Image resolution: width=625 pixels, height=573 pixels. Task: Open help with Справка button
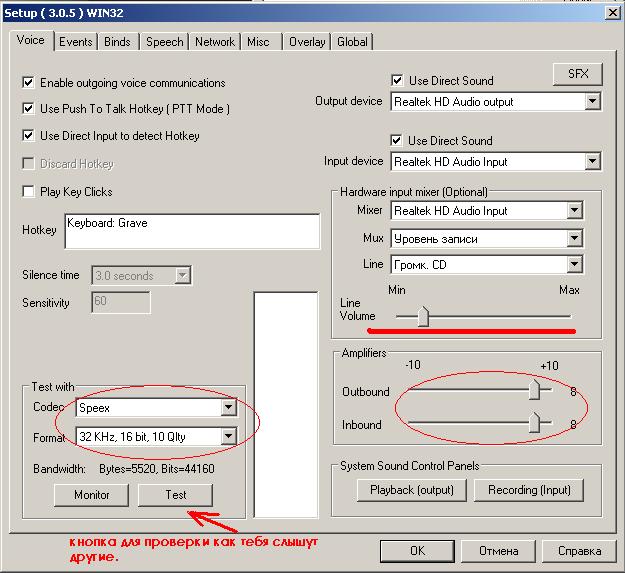pos(580,551)
